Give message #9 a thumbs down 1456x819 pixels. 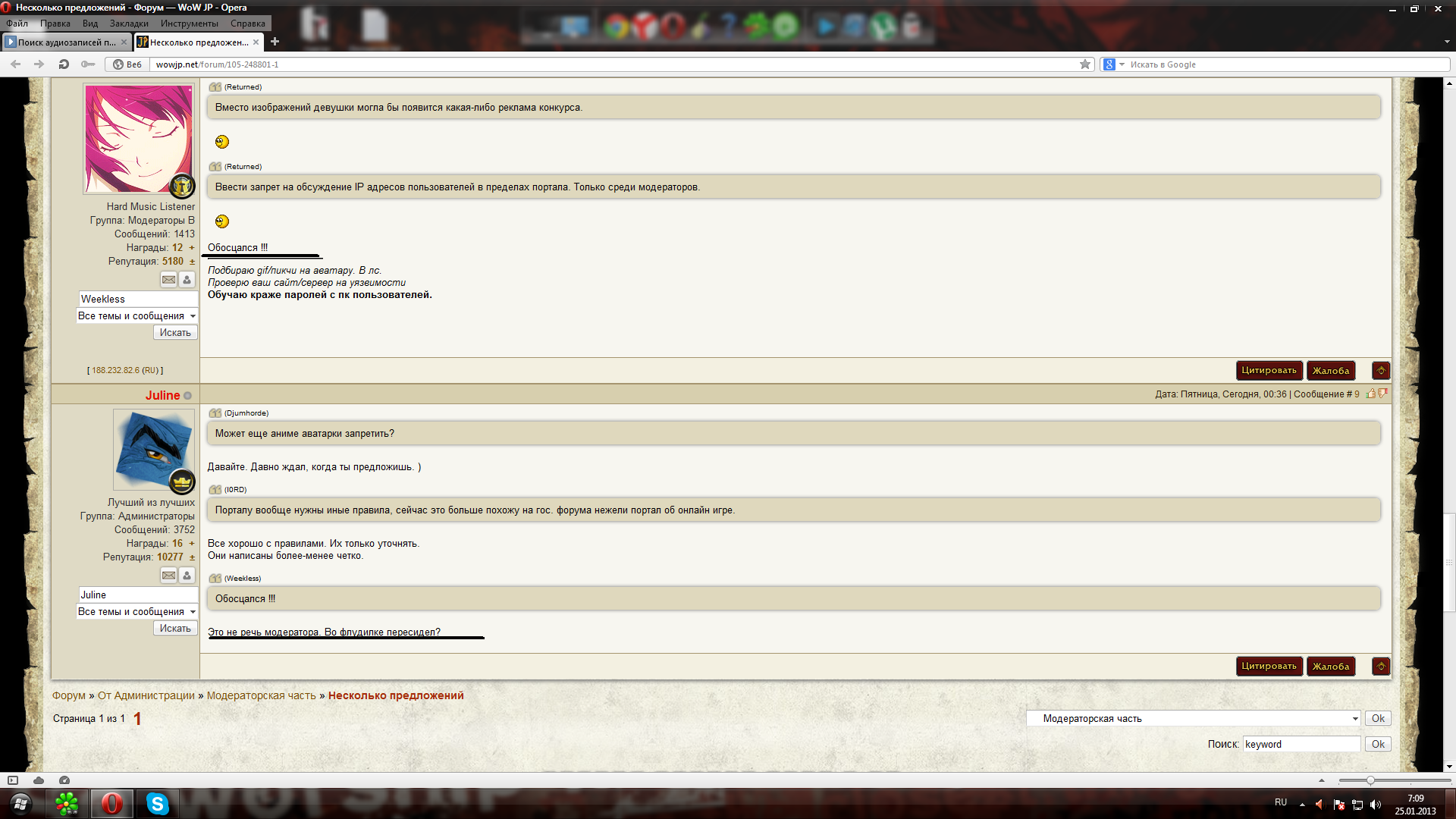1383,394
